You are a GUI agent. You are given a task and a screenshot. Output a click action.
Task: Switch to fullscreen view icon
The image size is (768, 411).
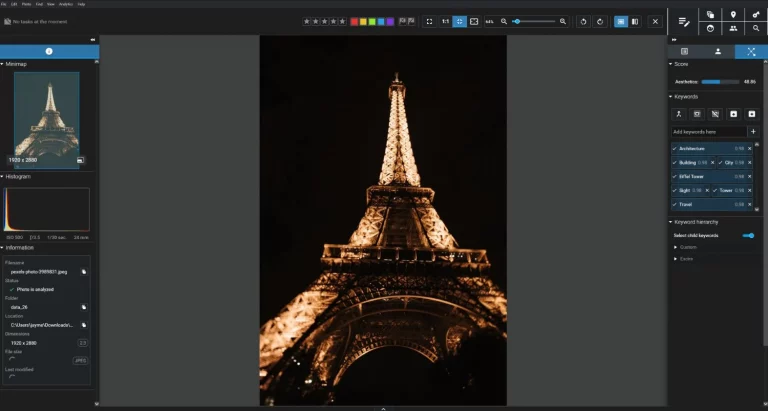(x=429, y=21)
